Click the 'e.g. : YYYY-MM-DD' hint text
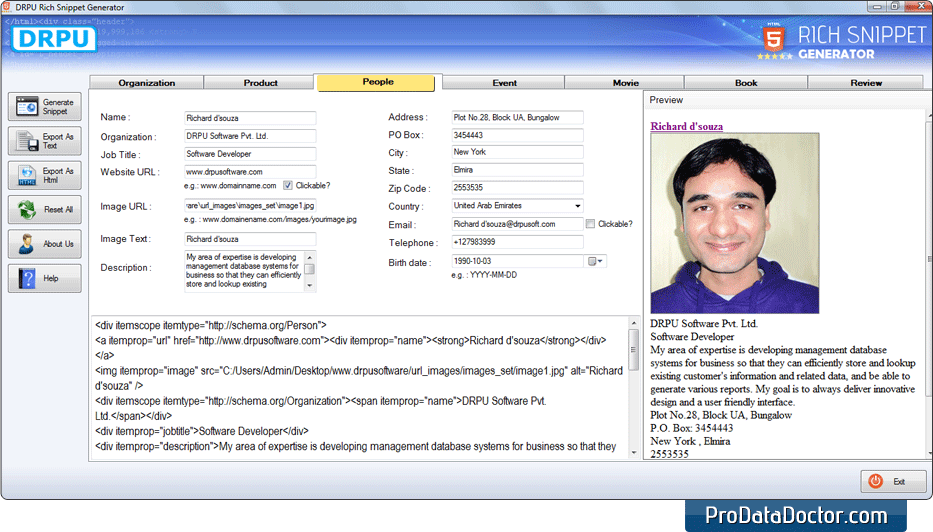The image size is (933, 532). (x=484, y=276)
